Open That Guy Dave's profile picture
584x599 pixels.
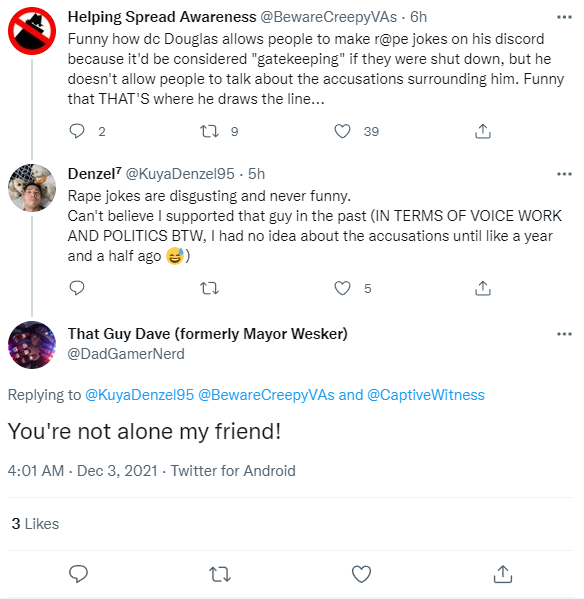(32, 345)
